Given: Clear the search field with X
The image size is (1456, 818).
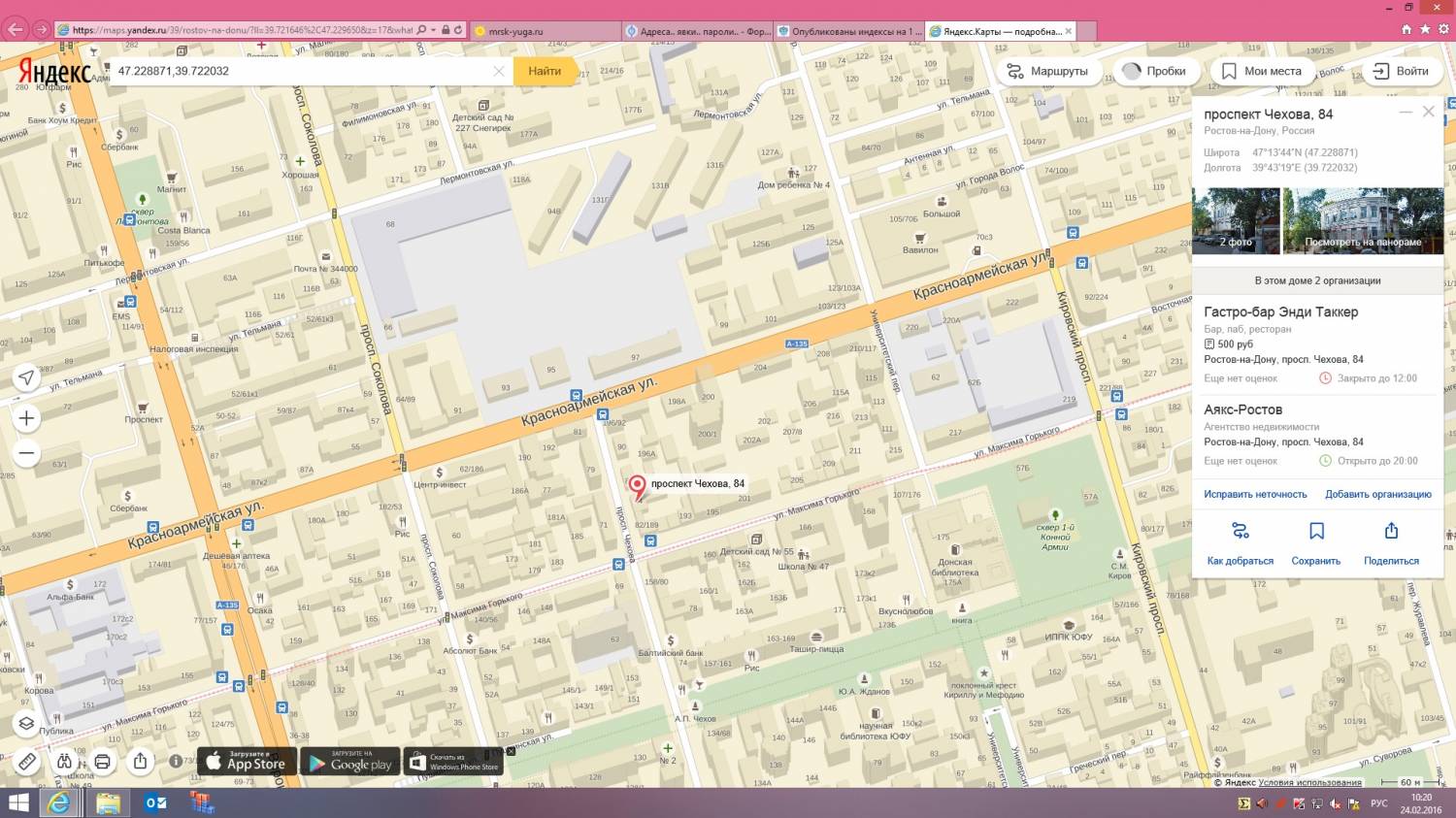Looking at the screenshot, I should (x=498, y=71).
